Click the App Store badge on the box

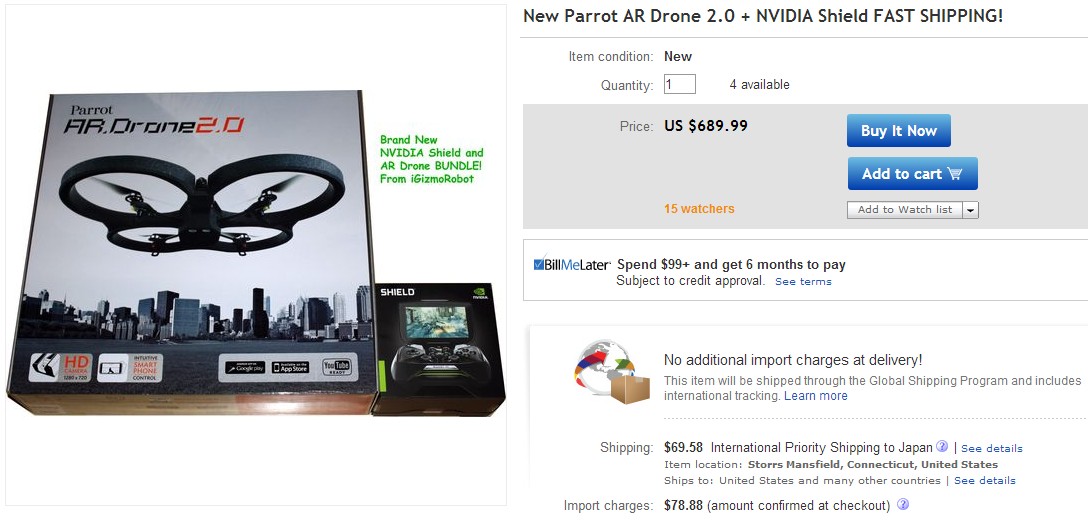pos(291,366)
